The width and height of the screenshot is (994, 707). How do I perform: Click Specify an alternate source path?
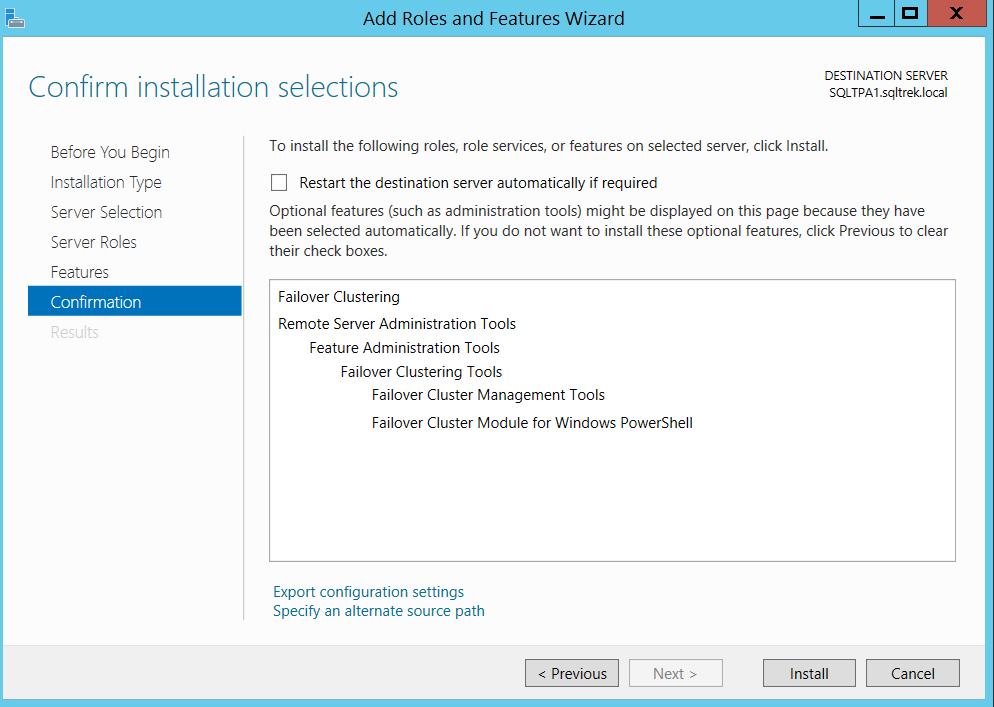click(x=379, y=611)
